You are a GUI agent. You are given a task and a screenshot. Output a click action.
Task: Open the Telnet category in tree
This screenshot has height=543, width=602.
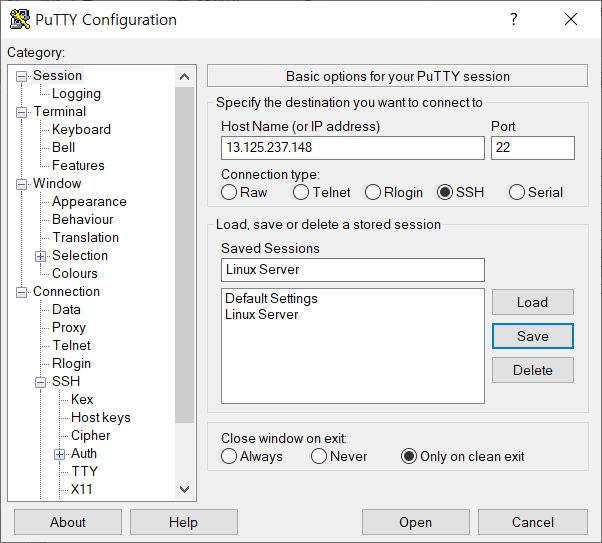(71, 346)
